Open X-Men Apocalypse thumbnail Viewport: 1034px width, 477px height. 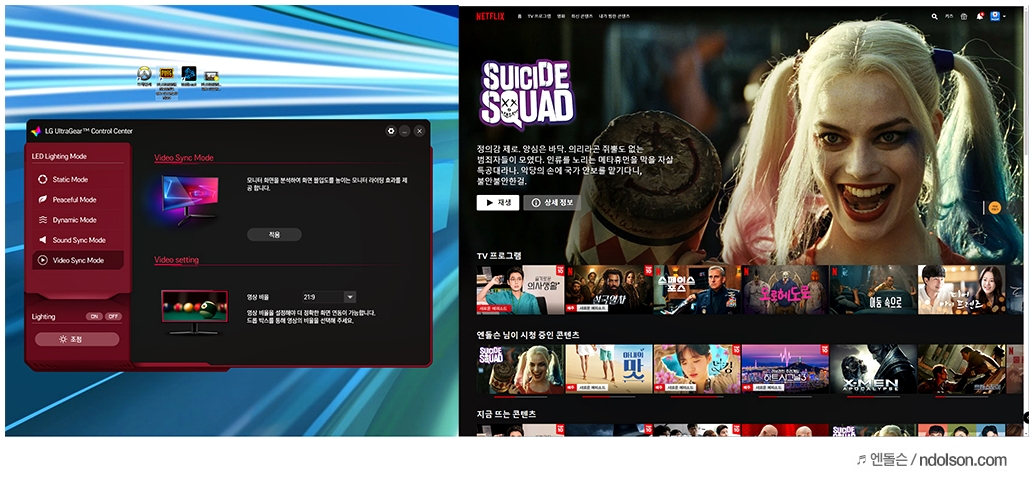(x=873, y=369)
